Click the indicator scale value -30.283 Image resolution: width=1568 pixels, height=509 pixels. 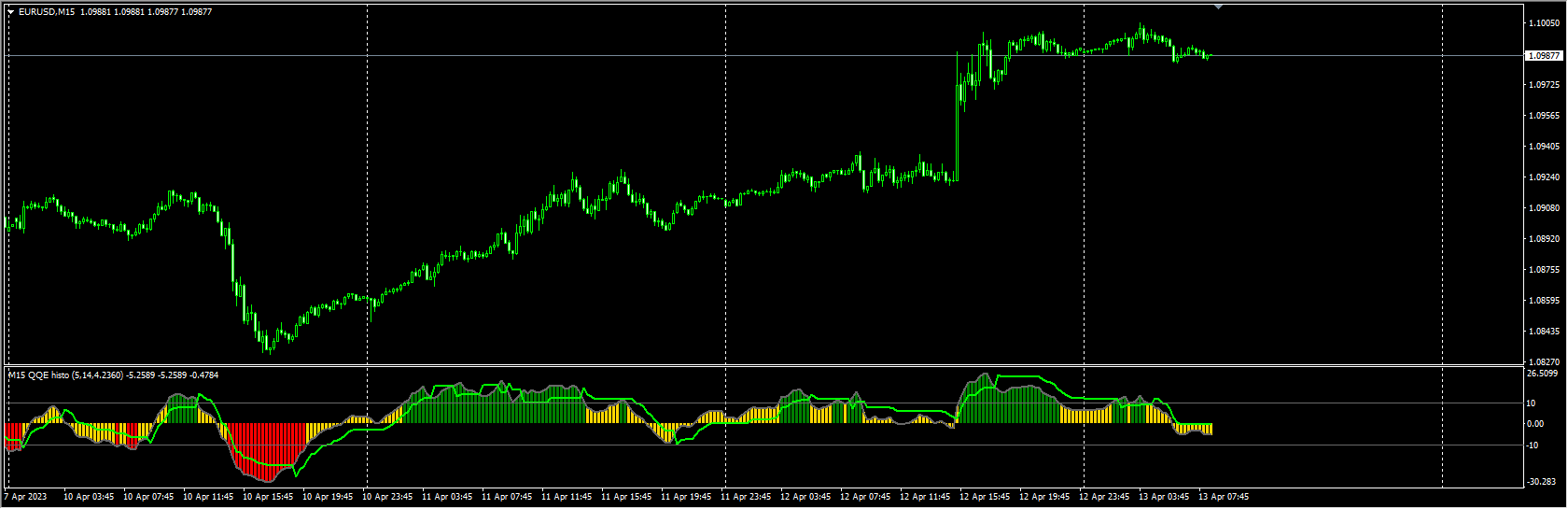pos(1542,482)
